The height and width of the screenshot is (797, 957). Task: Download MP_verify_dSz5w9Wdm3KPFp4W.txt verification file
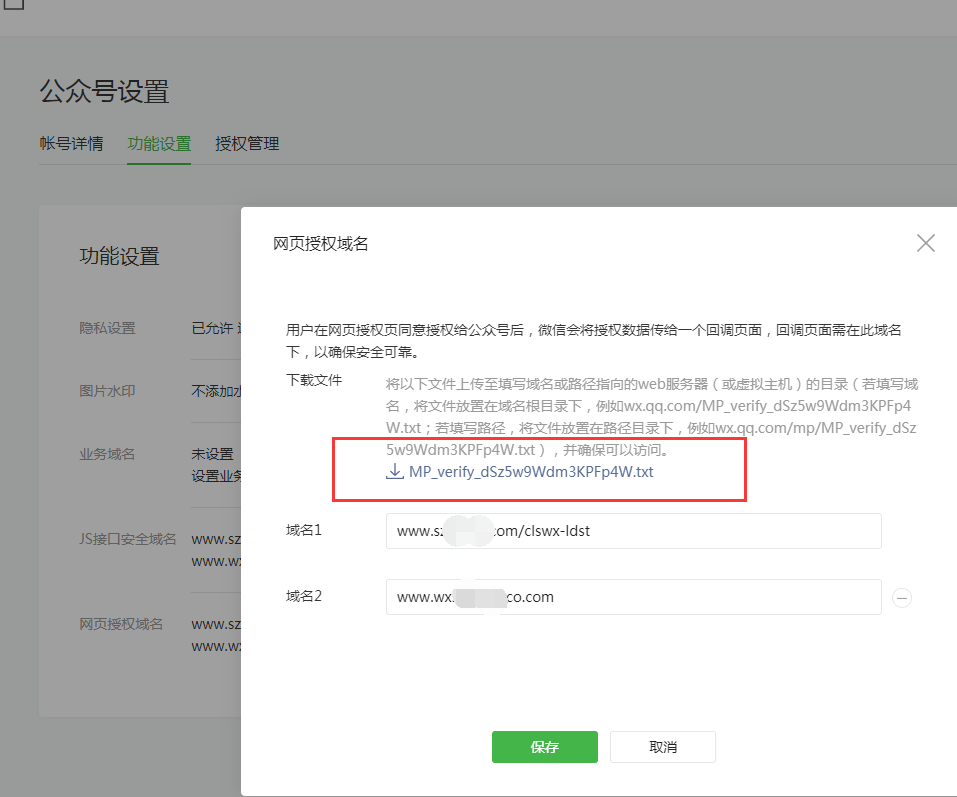pyautogui.click(x=528, y=471)
